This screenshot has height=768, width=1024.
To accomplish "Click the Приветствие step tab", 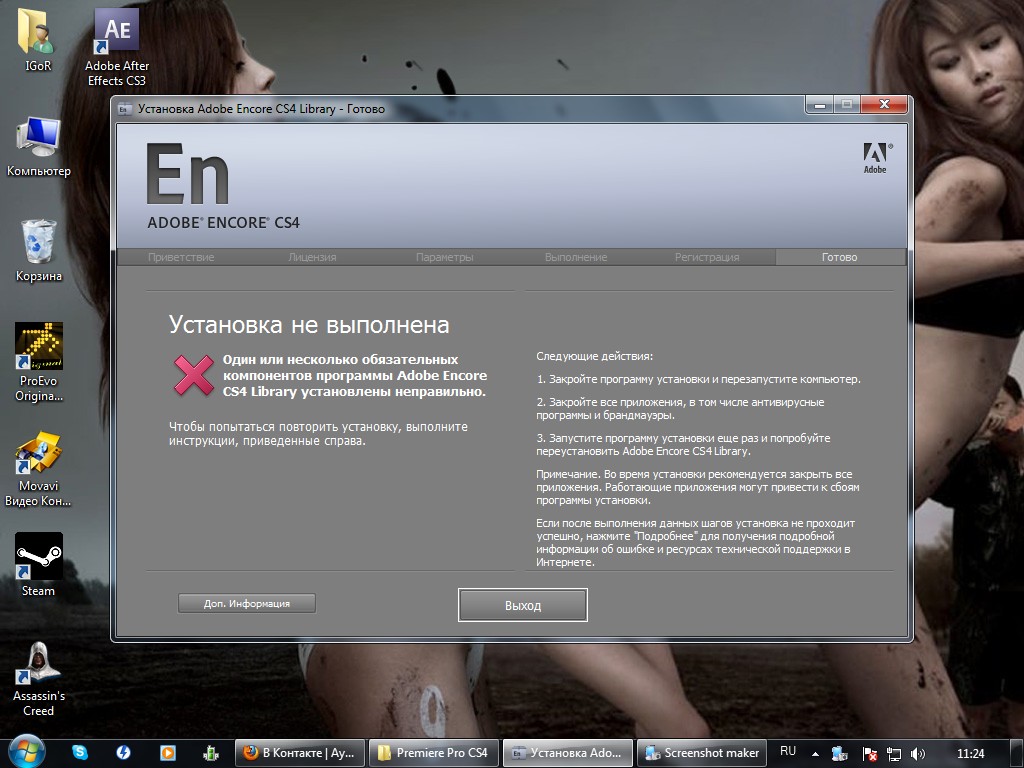I will tap(181, 257).
